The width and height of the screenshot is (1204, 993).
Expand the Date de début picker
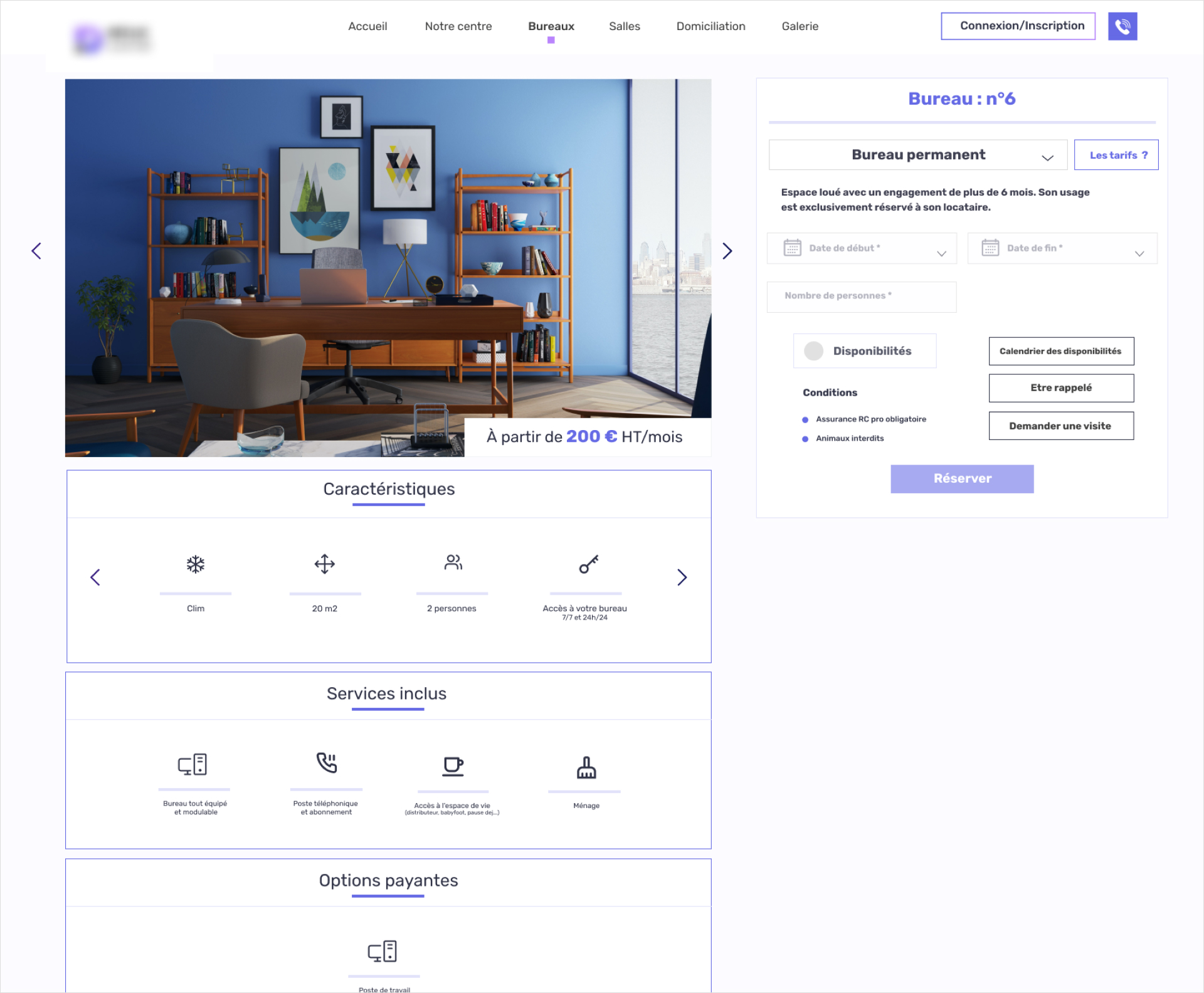click(941, 253)
